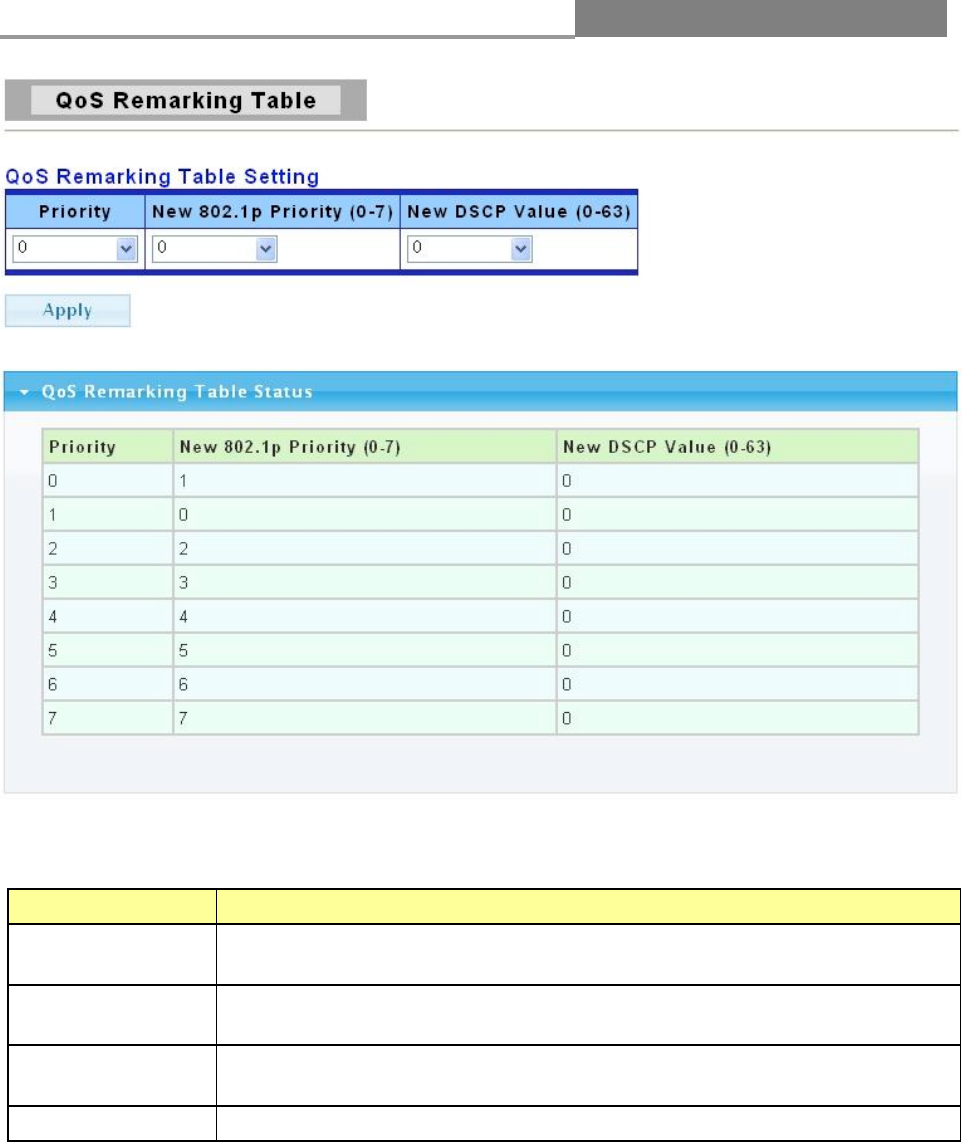Click the Apply button
Viewport: 964px width, 1142px height.
point(68,310)
